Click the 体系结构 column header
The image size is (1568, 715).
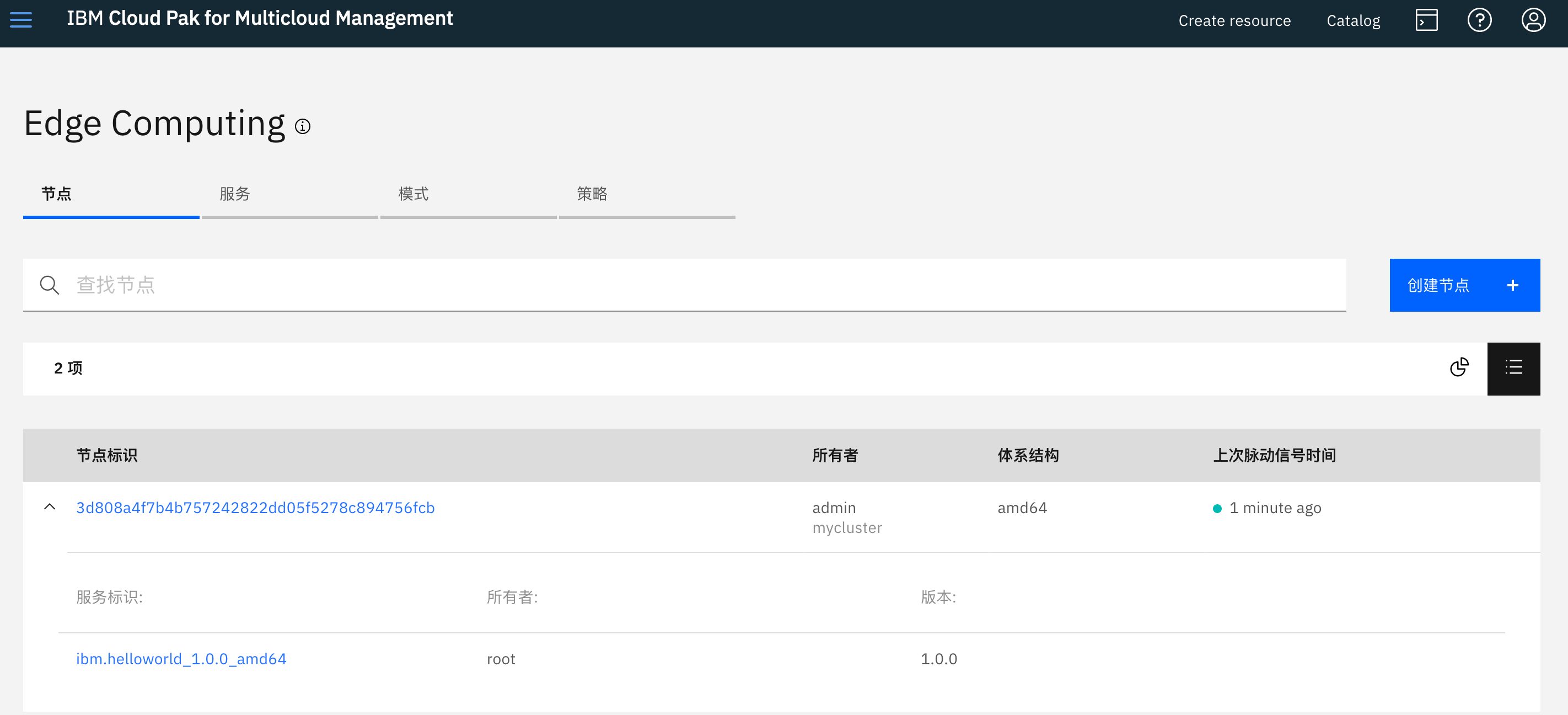pos(1028,455)
